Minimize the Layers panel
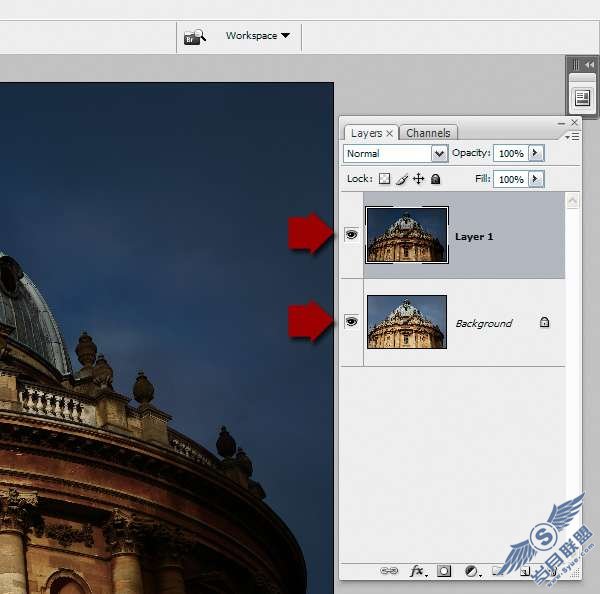The width and height of the screenshot is (600, 594). [561, 123]
